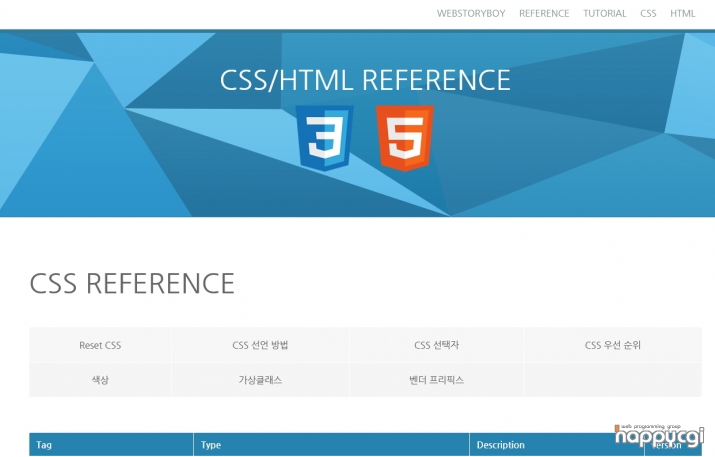Open the 벤더 프리픽스 link
Screen dimensions: 715x457
coord(436,380)
